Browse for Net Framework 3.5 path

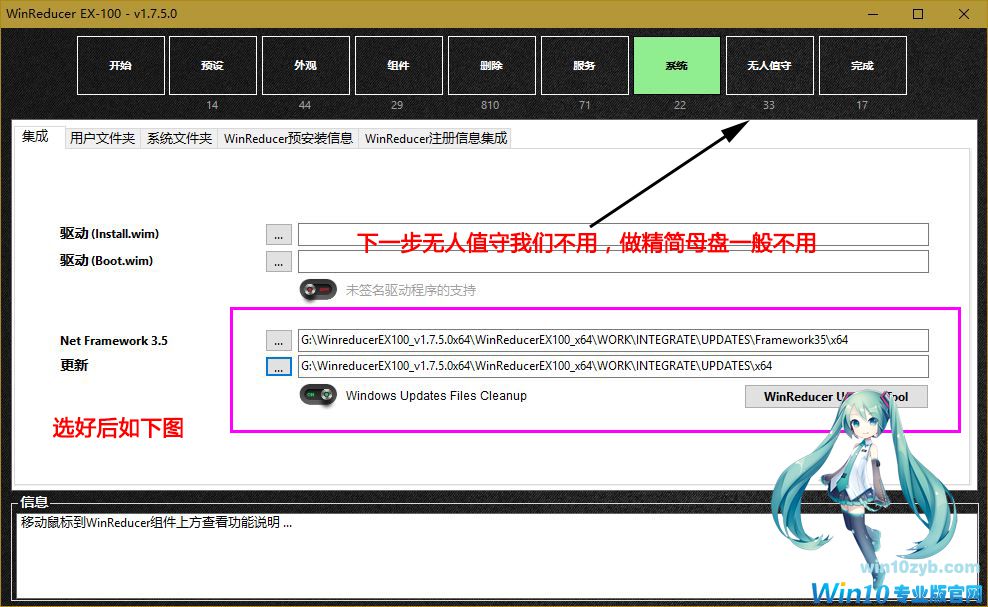click(x=279, y=340)
